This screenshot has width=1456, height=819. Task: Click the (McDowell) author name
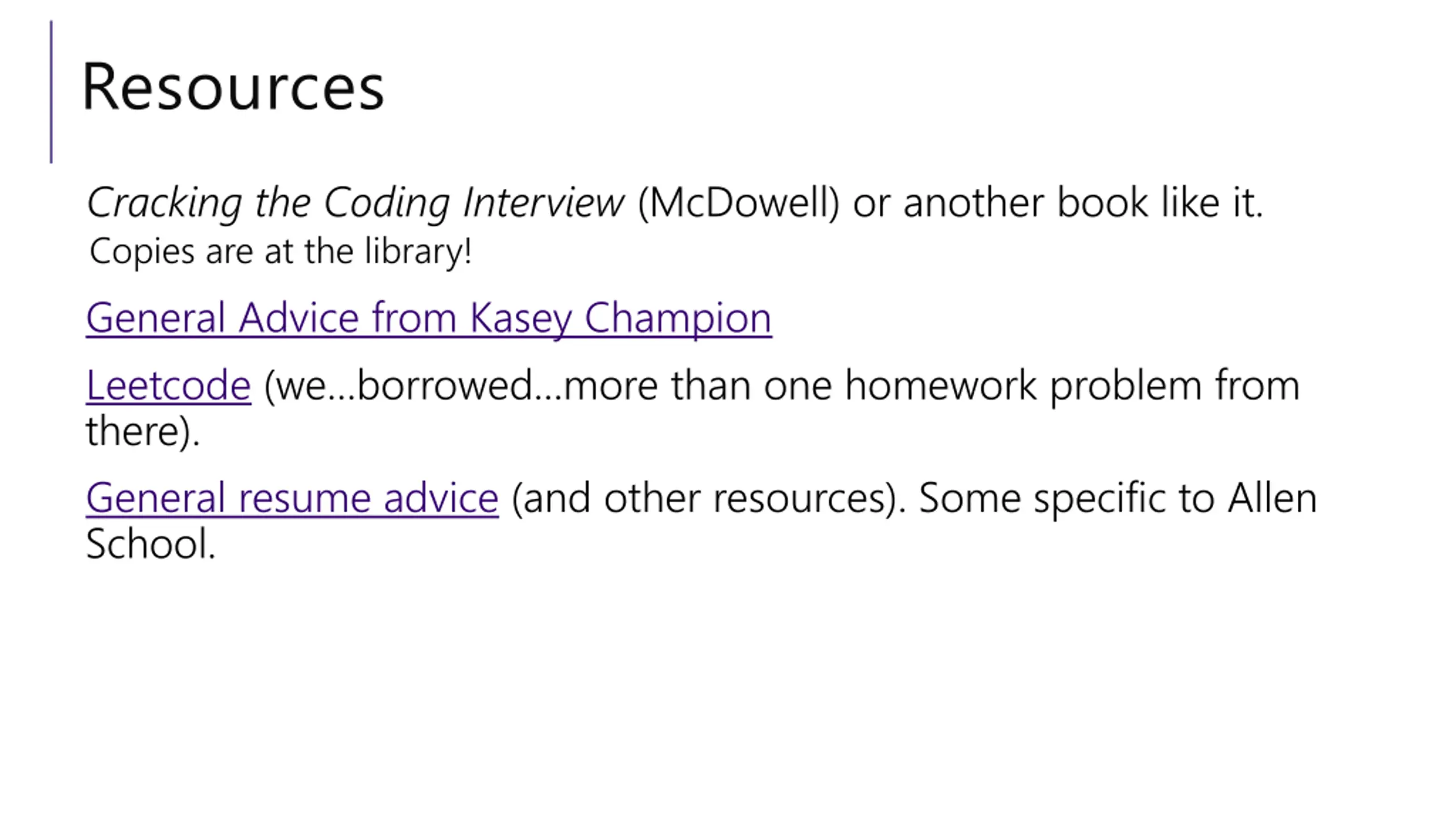[739, 202]
